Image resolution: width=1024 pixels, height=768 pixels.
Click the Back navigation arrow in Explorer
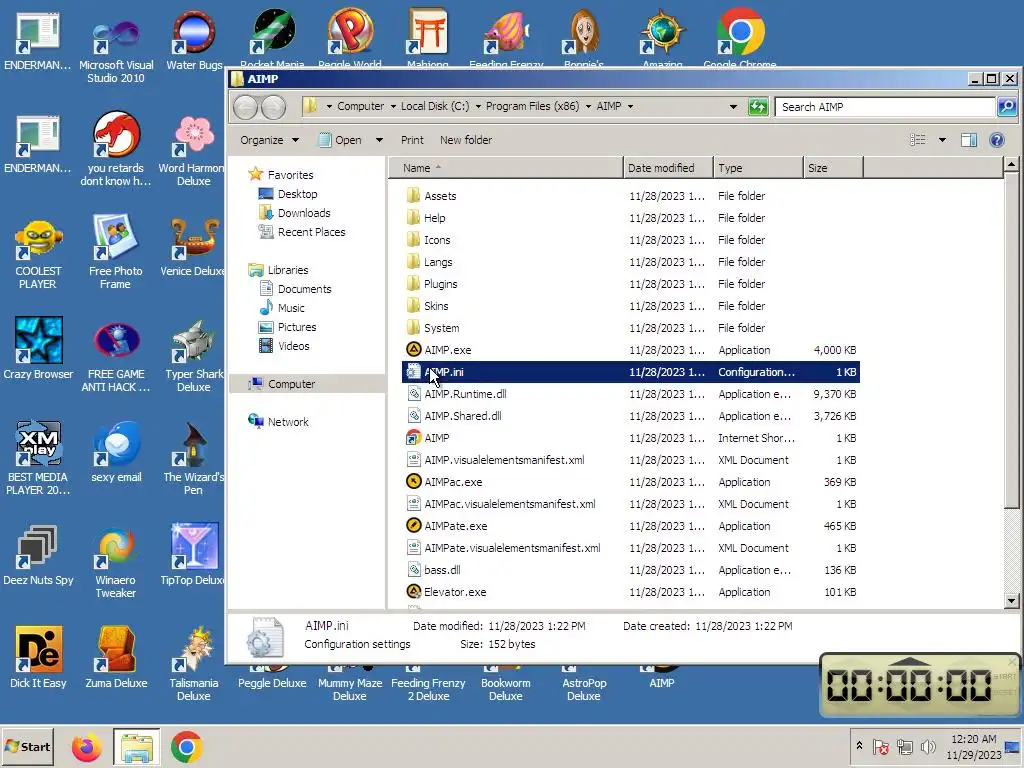point(246,106)
